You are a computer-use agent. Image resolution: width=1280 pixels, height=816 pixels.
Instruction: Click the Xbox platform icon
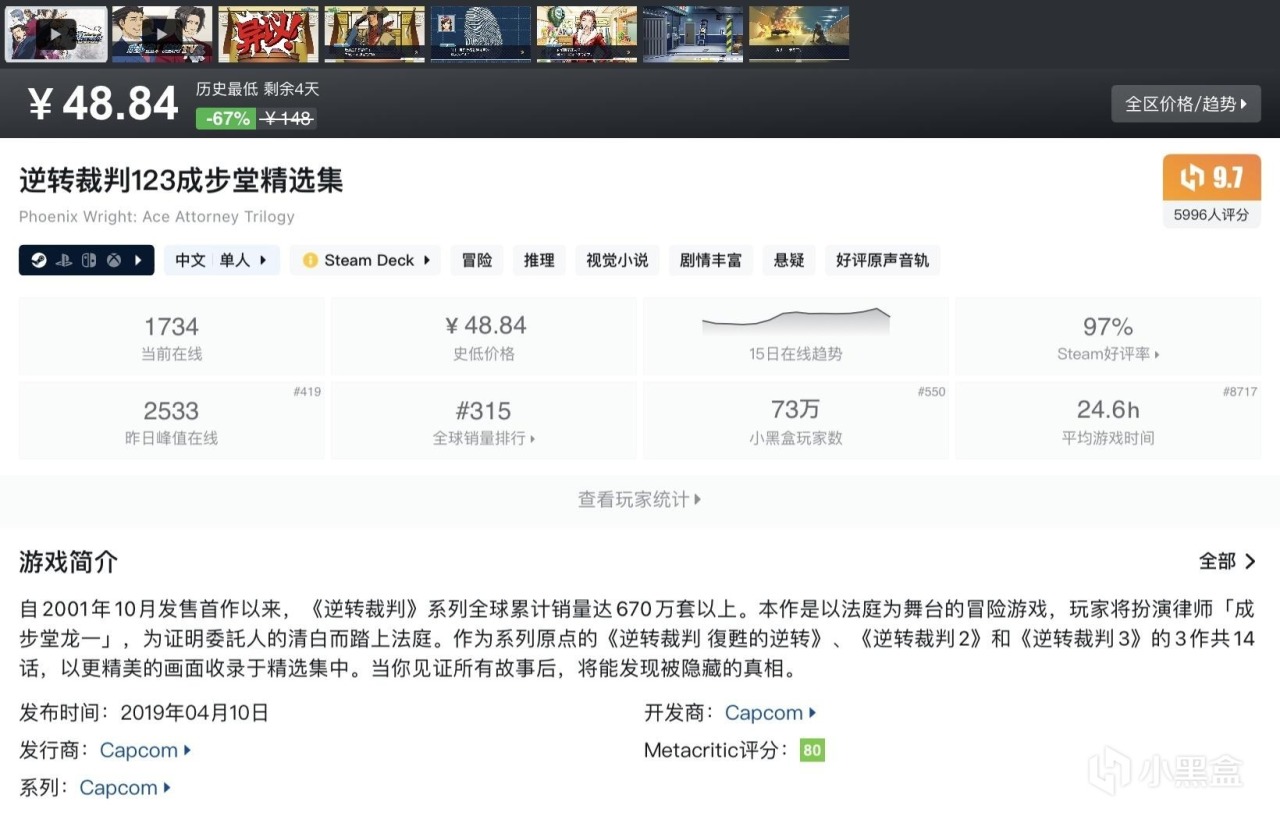[115, 261]
